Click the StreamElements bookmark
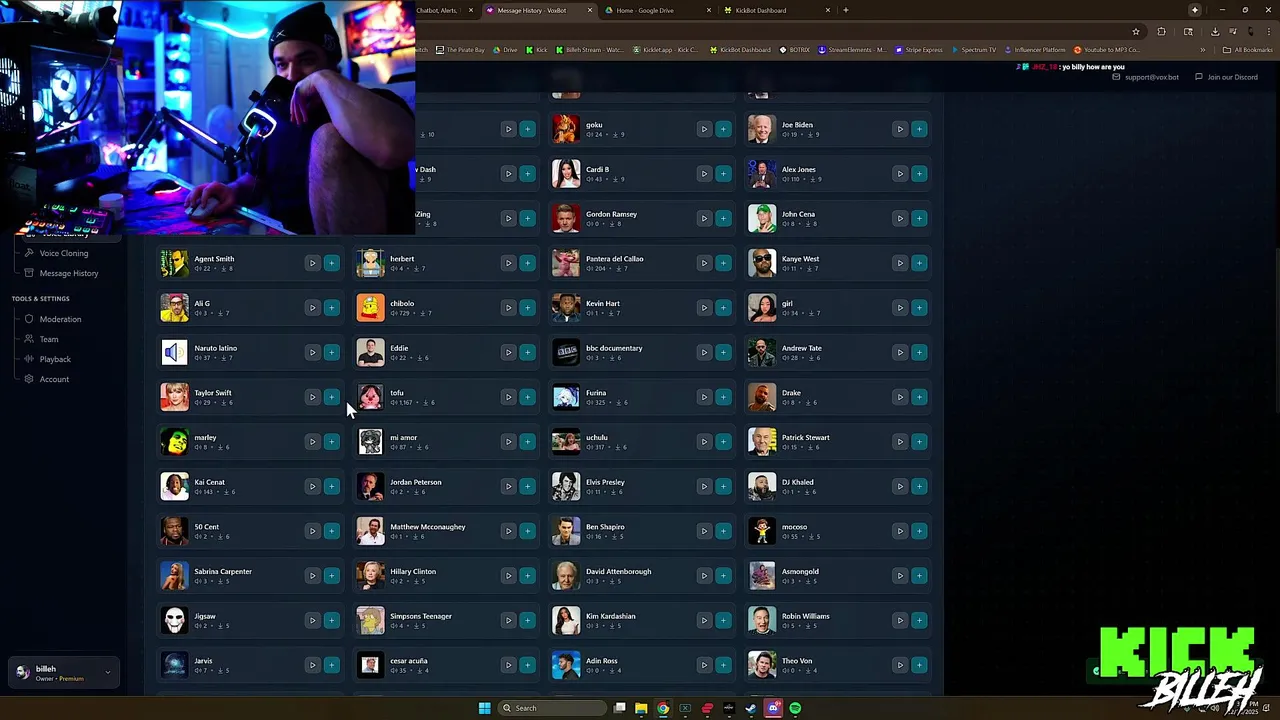The height and width of the screenshot is (720, 1280). [852, 50]
